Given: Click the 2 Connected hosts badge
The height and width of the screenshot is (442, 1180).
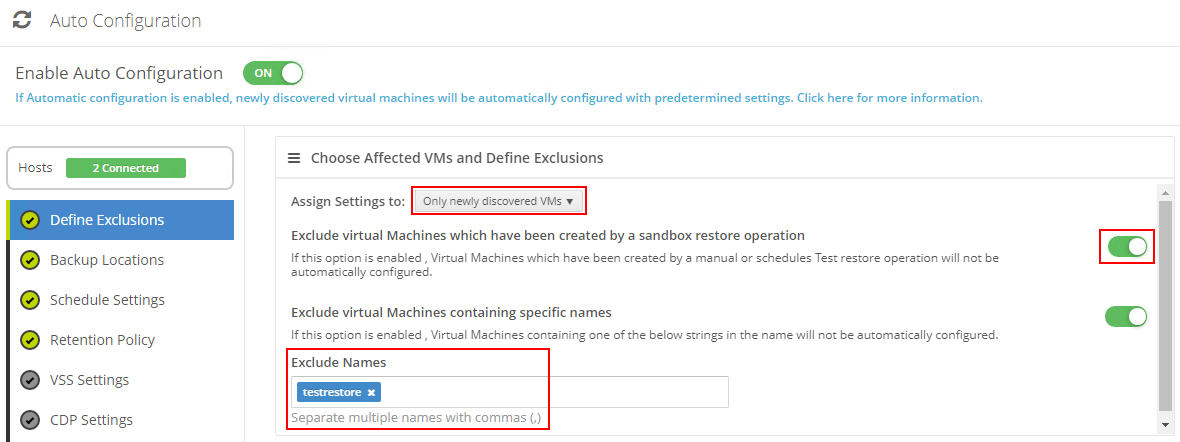Looking at the screenshot, I should click(126, 168).
